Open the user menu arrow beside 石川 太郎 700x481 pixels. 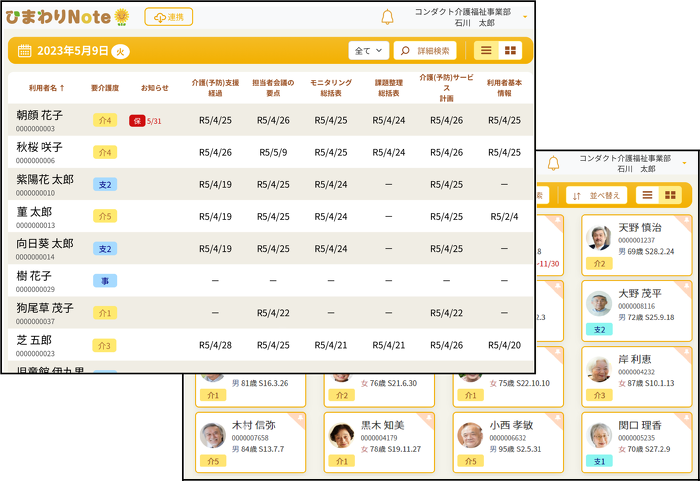pos(525,17)
